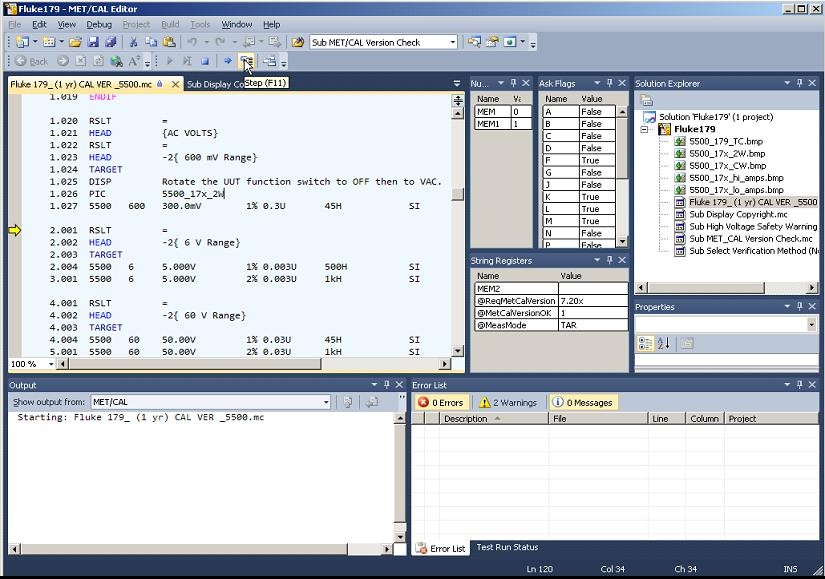Click the Stop debugging square icon
The height and width of the screenshot is (579, 825).
(x=205, y=62)
